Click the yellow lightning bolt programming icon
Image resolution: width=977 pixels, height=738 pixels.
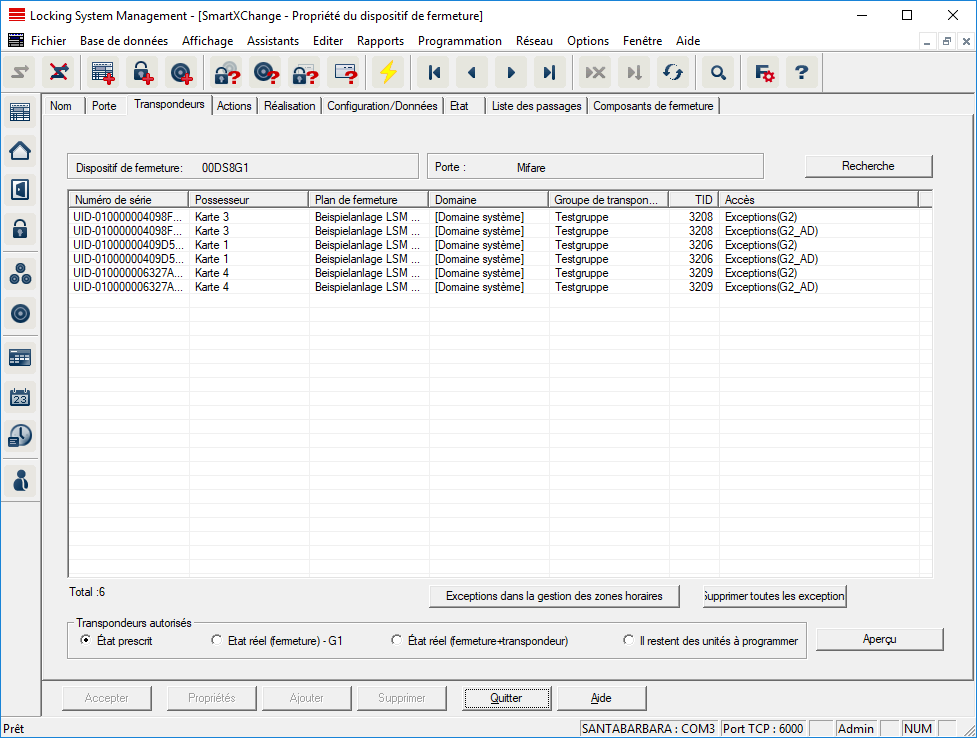click(x=387, y=73)
